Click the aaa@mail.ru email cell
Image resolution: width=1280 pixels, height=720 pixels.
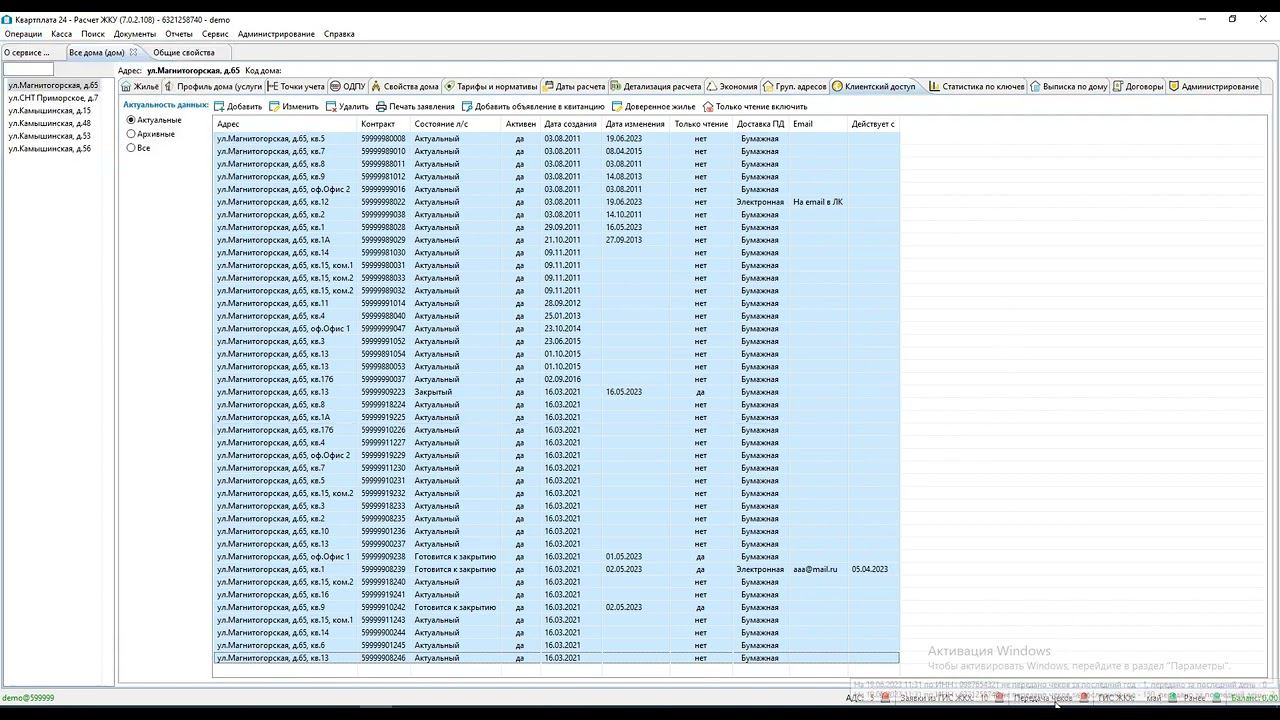point(815,569)
